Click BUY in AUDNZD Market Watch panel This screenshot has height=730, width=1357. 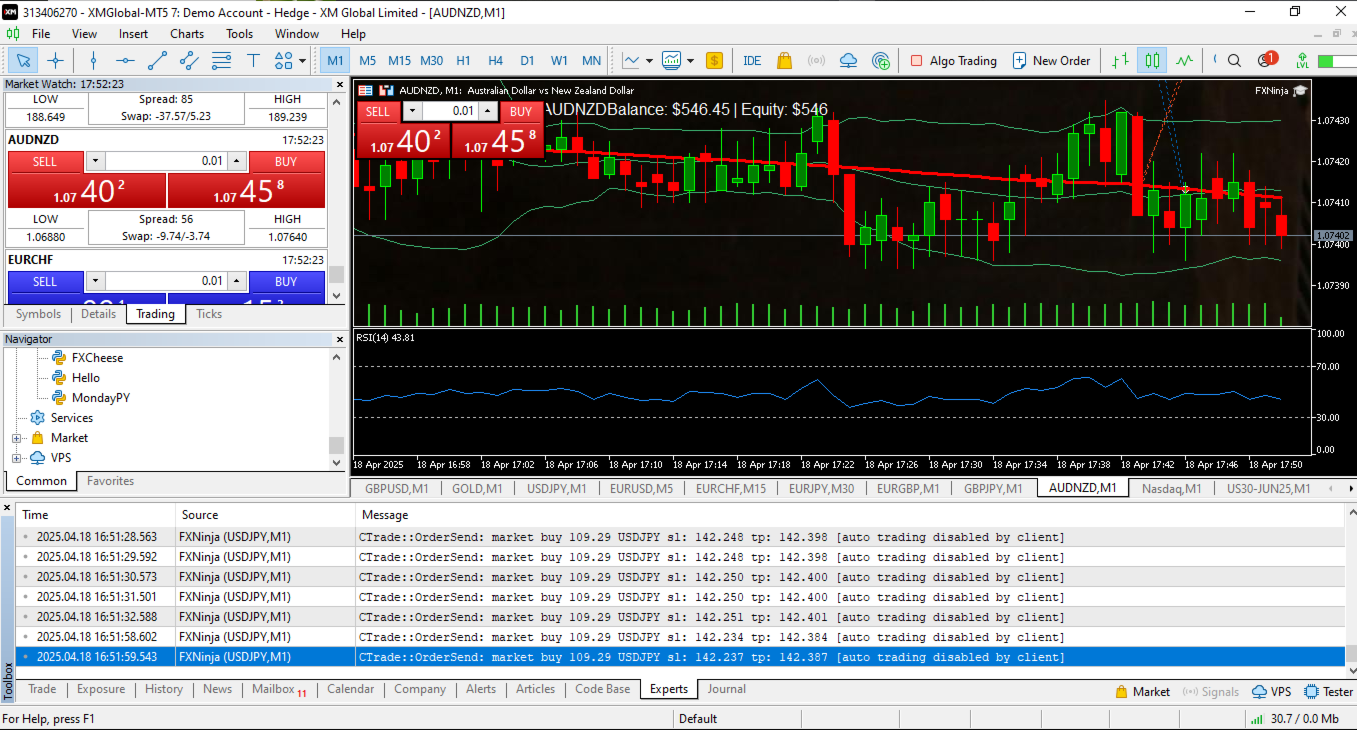pyautogui.click(x=286, y=161)
